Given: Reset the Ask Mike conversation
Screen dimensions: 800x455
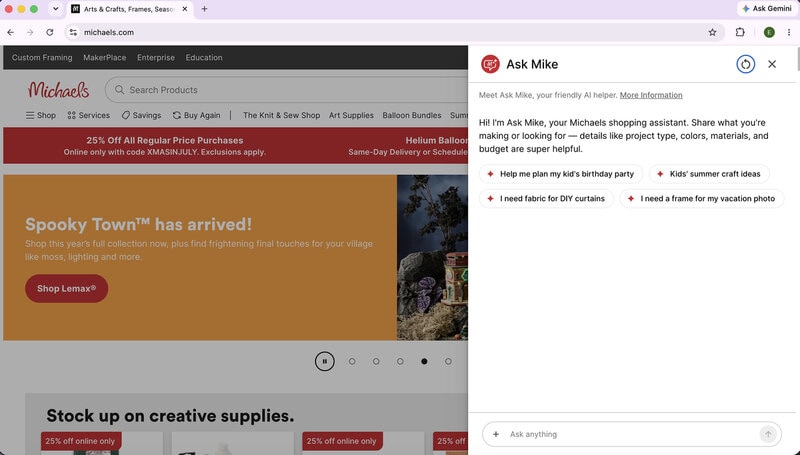Looking at the screenshot, I should (x=745, y=64).
